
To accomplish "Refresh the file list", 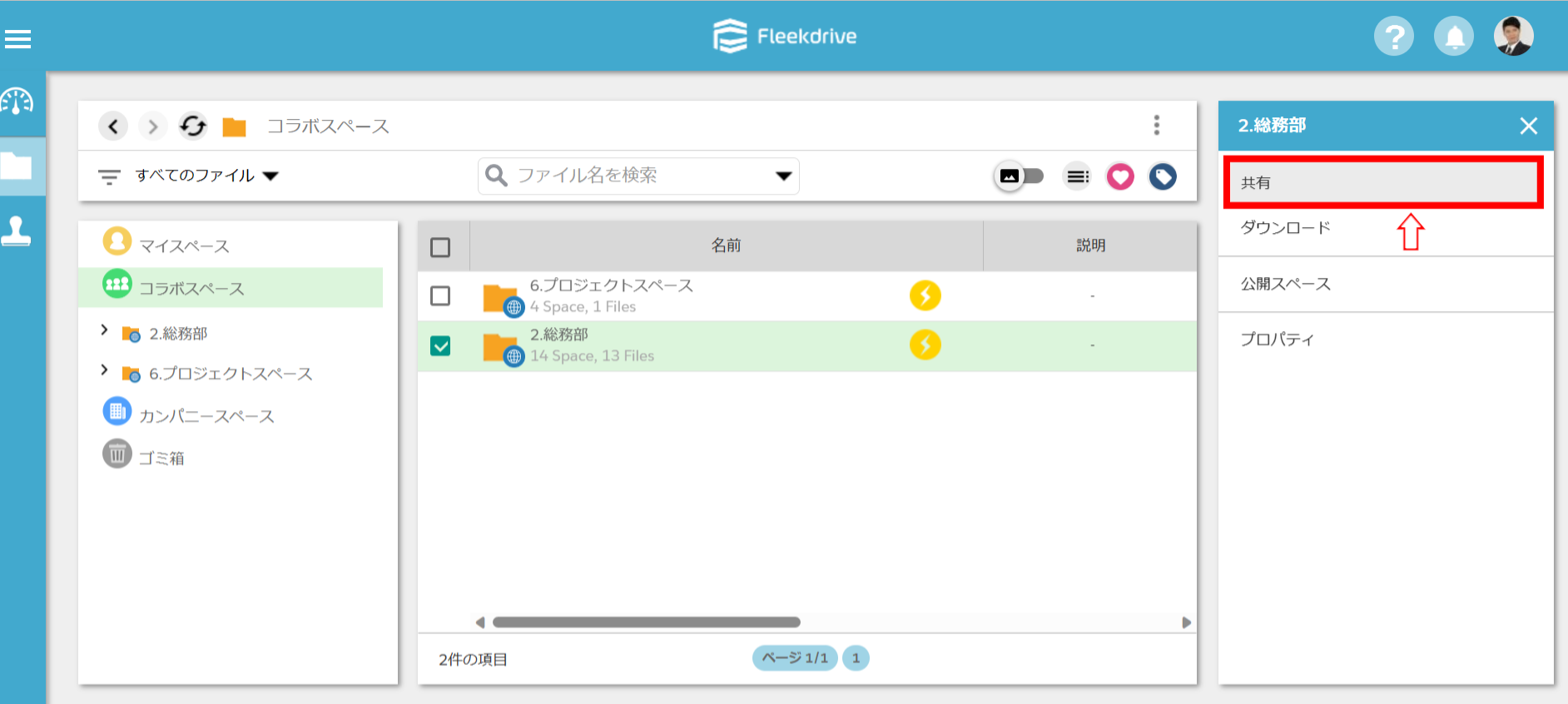I will pos(193,126).
